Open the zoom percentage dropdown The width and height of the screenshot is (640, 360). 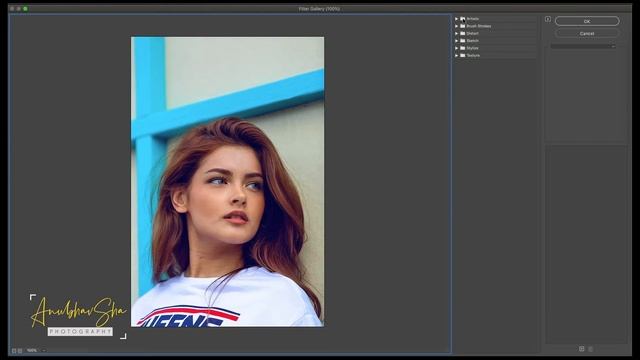coord(44,351)
